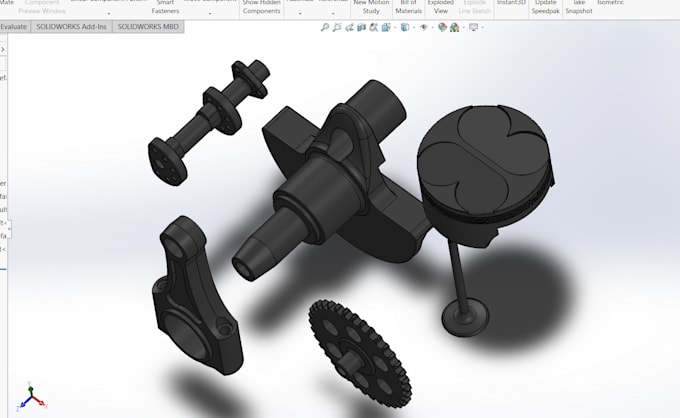Click the Take Snapshot command
The width and height of the screenshot is (680, 418).
point(579,7)
